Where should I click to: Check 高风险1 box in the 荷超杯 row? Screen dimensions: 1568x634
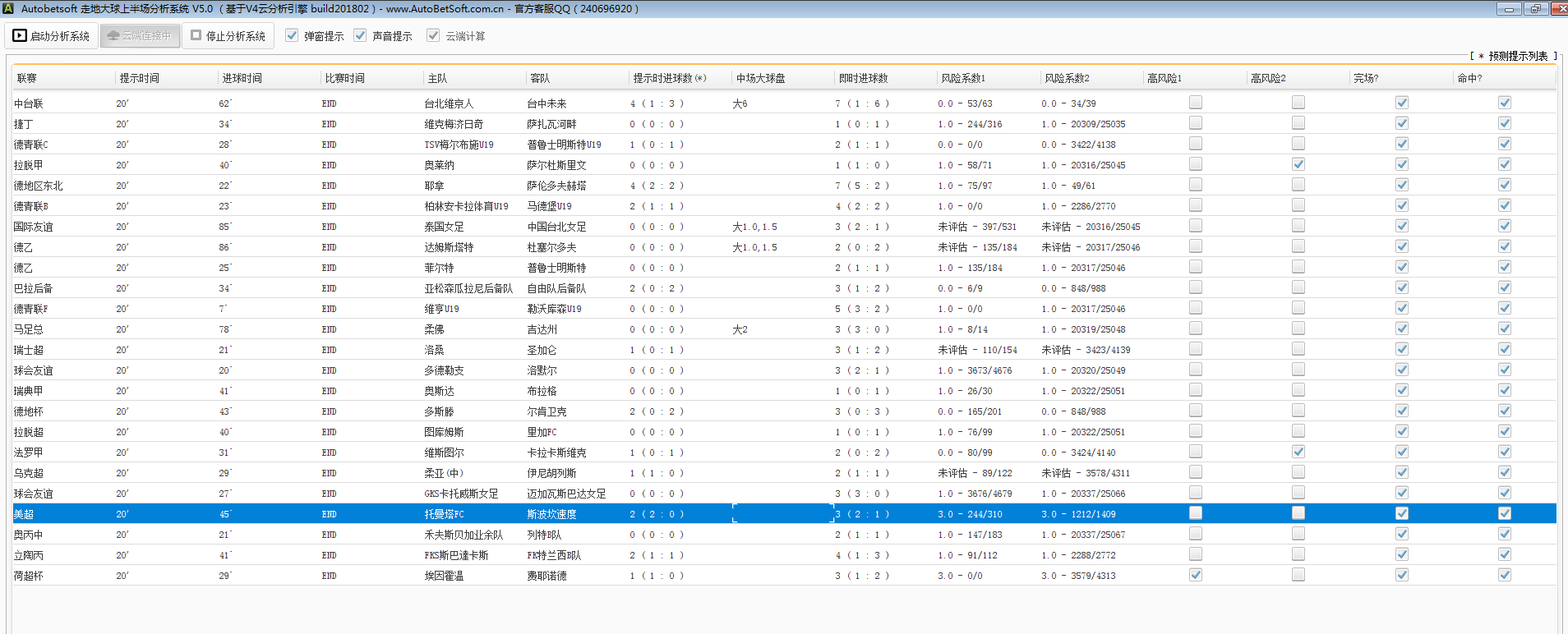[x=1196, y=575]
